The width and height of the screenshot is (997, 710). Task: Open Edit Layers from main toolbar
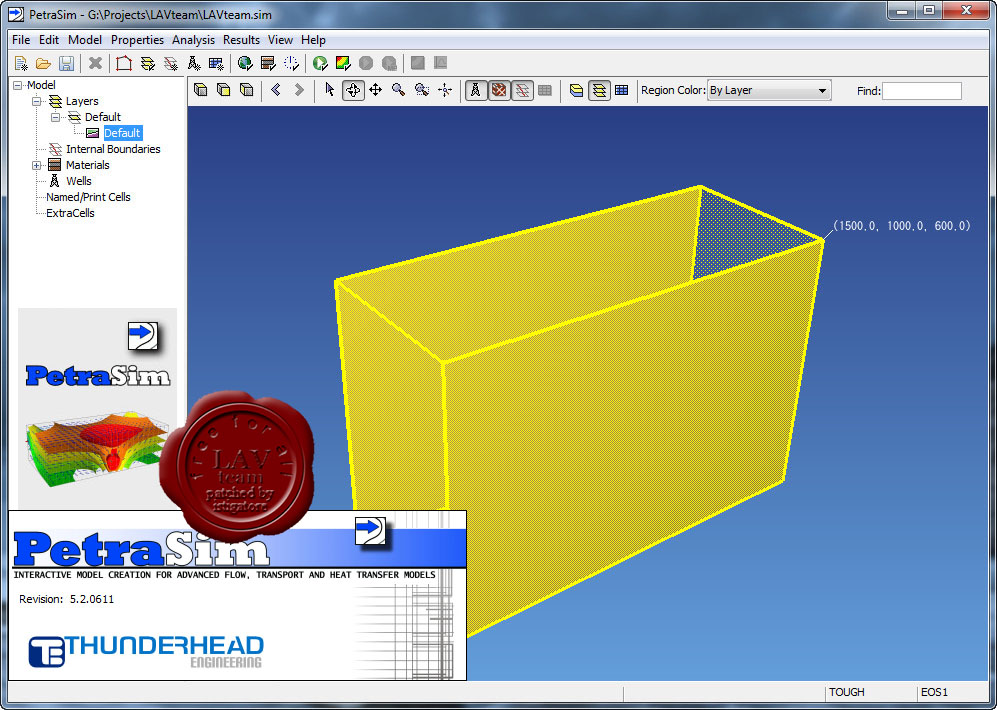pyautogui.click(x=148, y=63)
